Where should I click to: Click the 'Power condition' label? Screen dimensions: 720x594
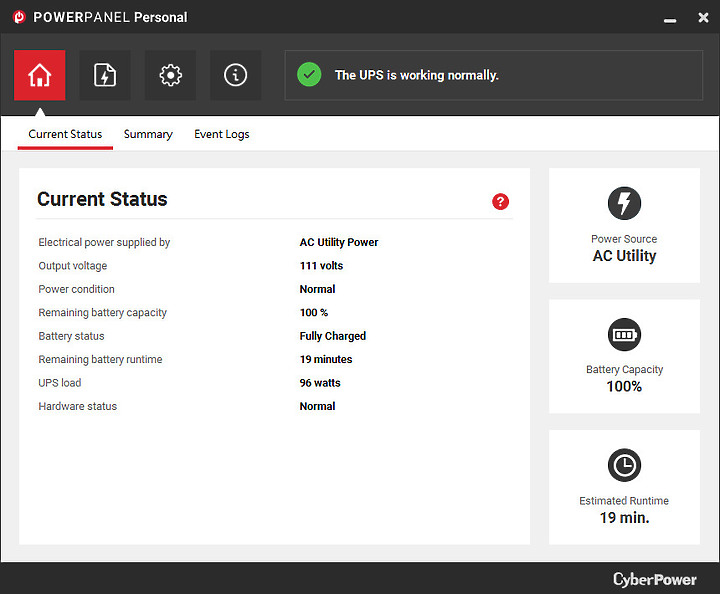(76, 289)
